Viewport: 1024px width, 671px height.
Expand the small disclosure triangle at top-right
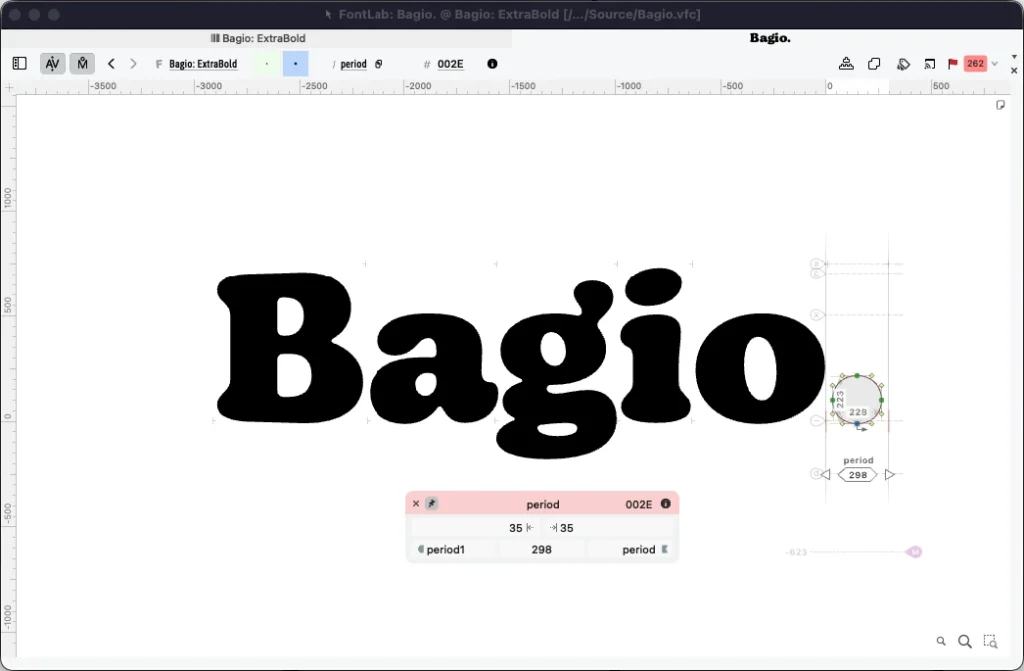point(1013,57)
